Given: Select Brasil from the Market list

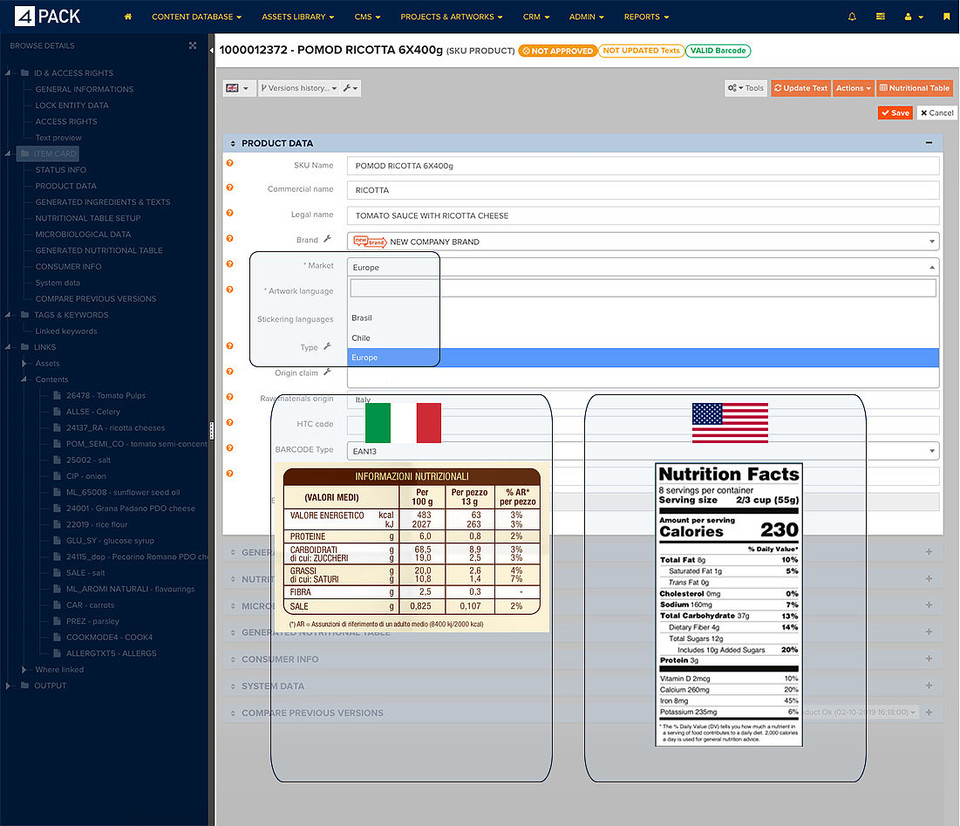Looking at the screenshot, I should 362,318.
